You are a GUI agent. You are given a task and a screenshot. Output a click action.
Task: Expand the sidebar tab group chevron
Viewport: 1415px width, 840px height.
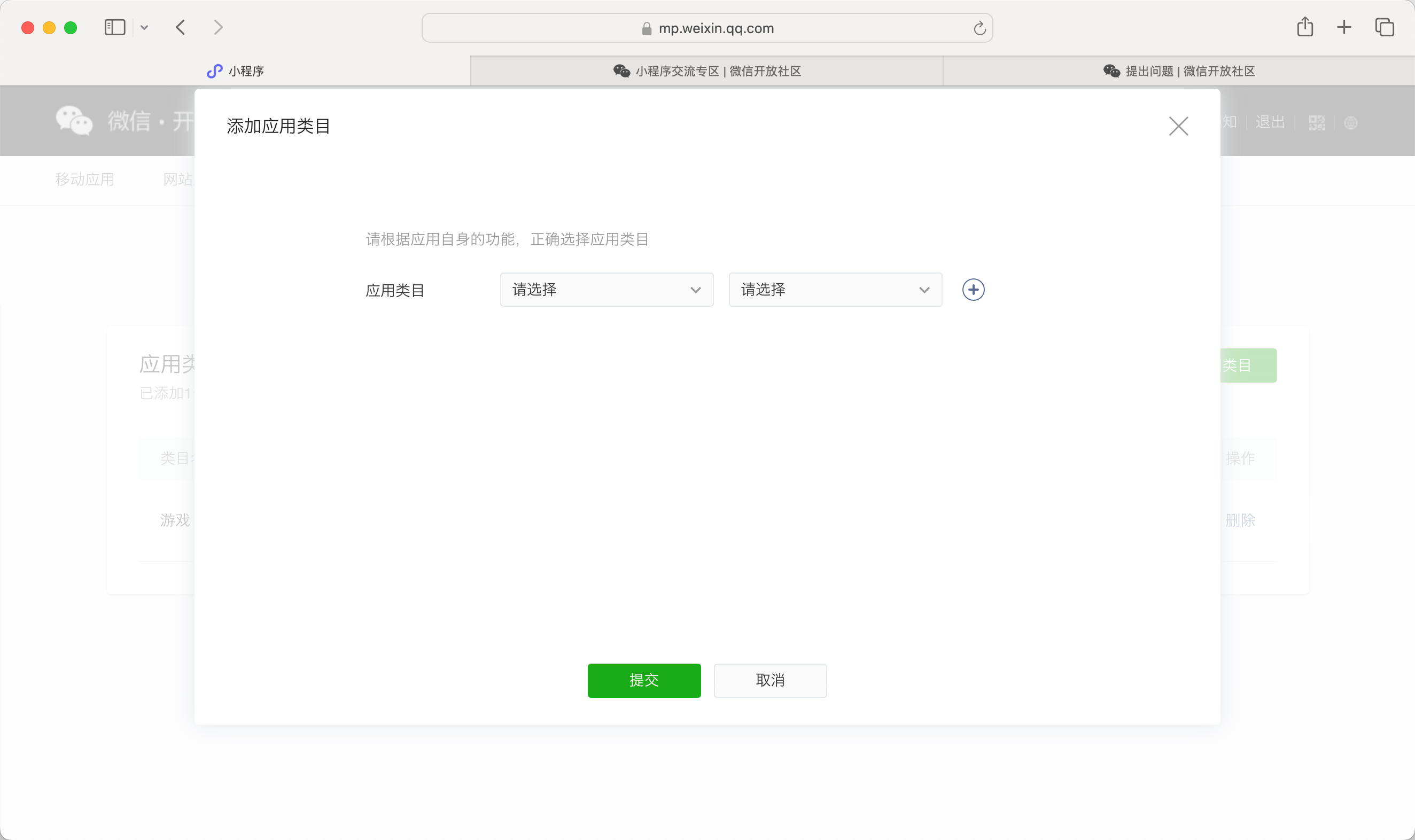coord(144,27)
